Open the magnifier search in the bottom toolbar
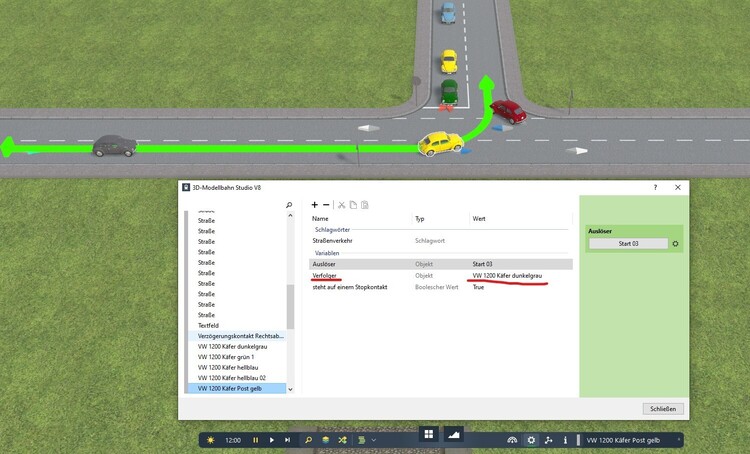The image size is (750, 454). coord(309,440)
